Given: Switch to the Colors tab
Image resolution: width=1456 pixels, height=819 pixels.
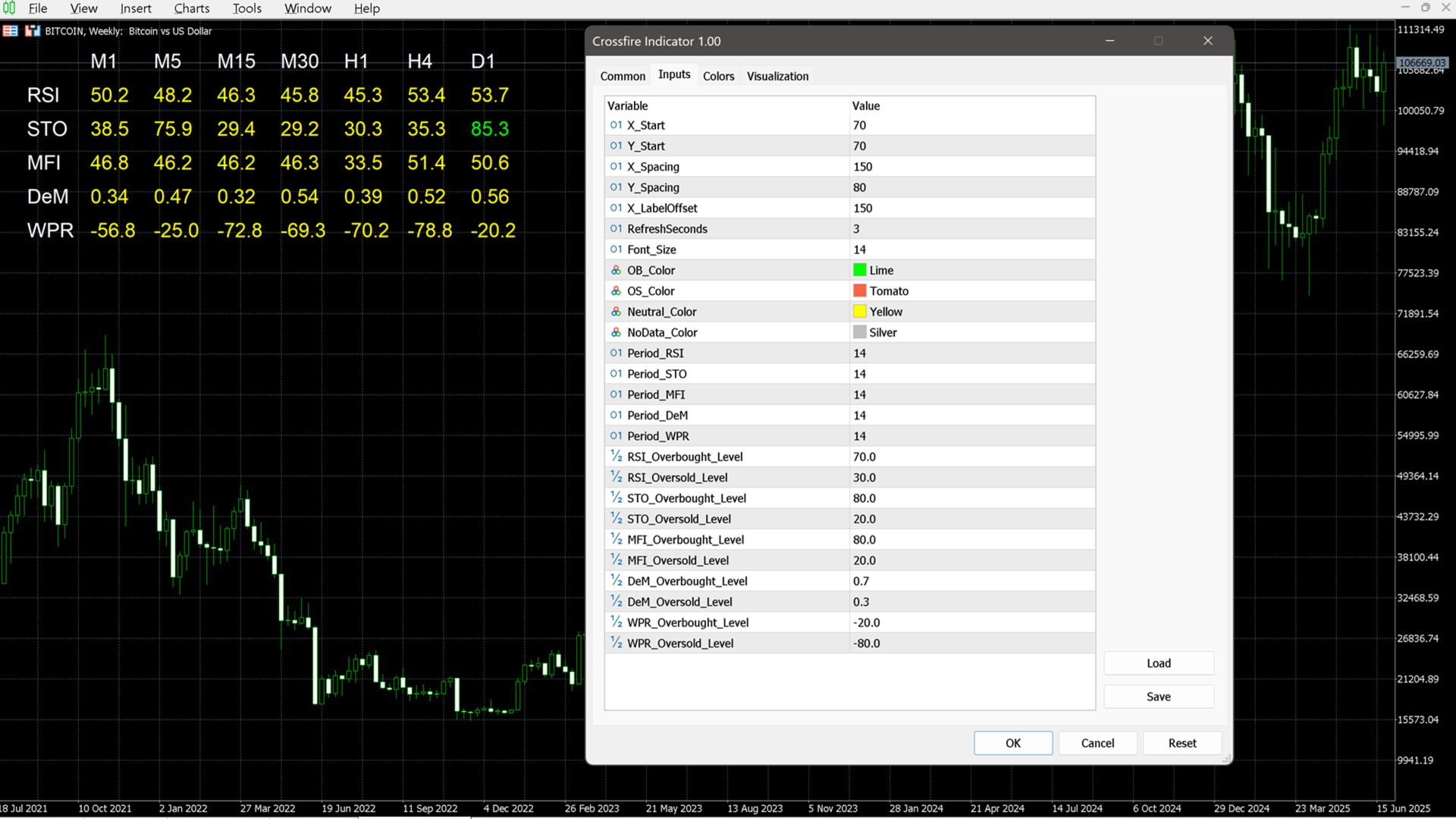Looking at the screenshot, I should (718, 76).
